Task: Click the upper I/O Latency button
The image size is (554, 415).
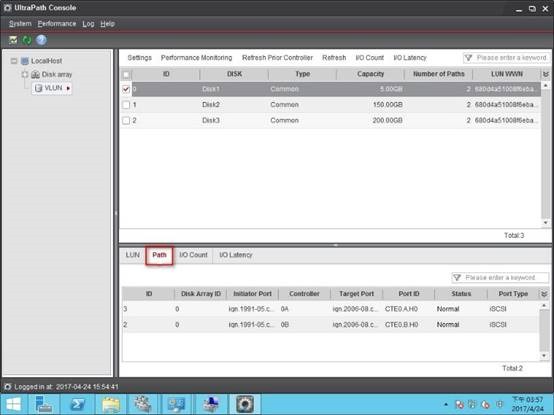Action: coord(410,58)
